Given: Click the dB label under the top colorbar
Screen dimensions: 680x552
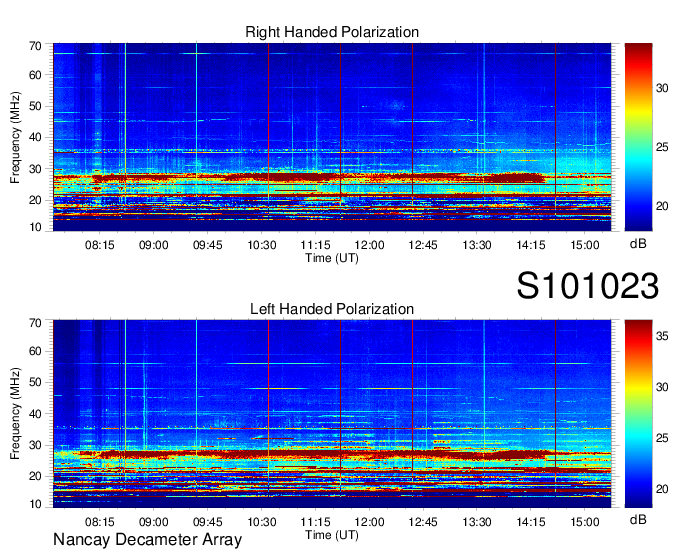Looking at the screenshot, I should 638,244.
